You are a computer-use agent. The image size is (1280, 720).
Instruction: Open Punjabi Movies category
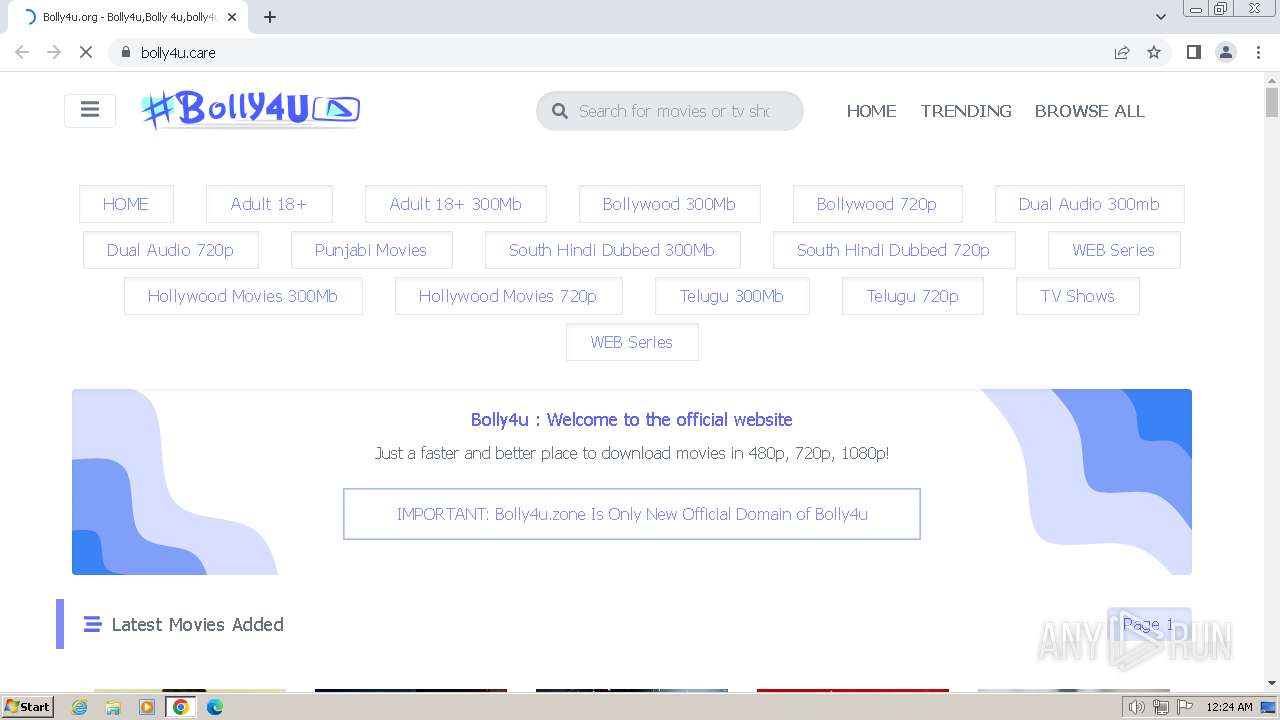pyautogui.click(x=371, y=250)
